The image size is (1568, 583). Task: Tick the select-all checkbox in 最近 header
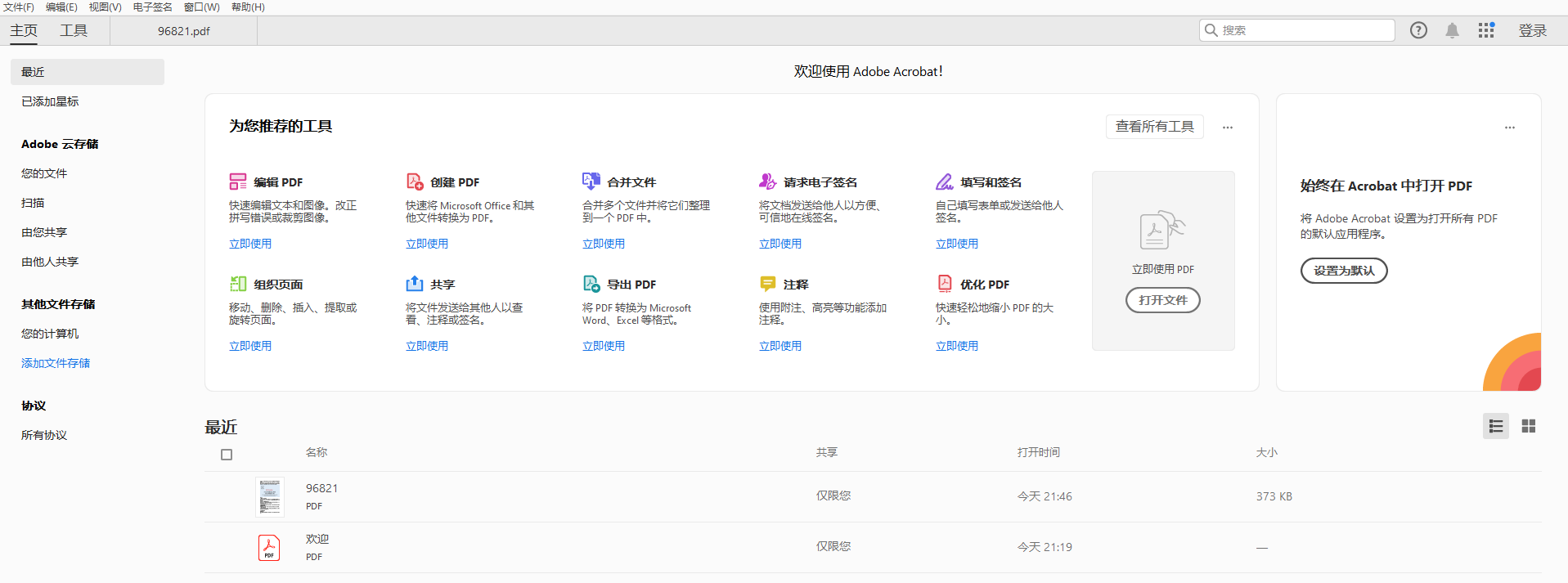(x=227, y=455)
